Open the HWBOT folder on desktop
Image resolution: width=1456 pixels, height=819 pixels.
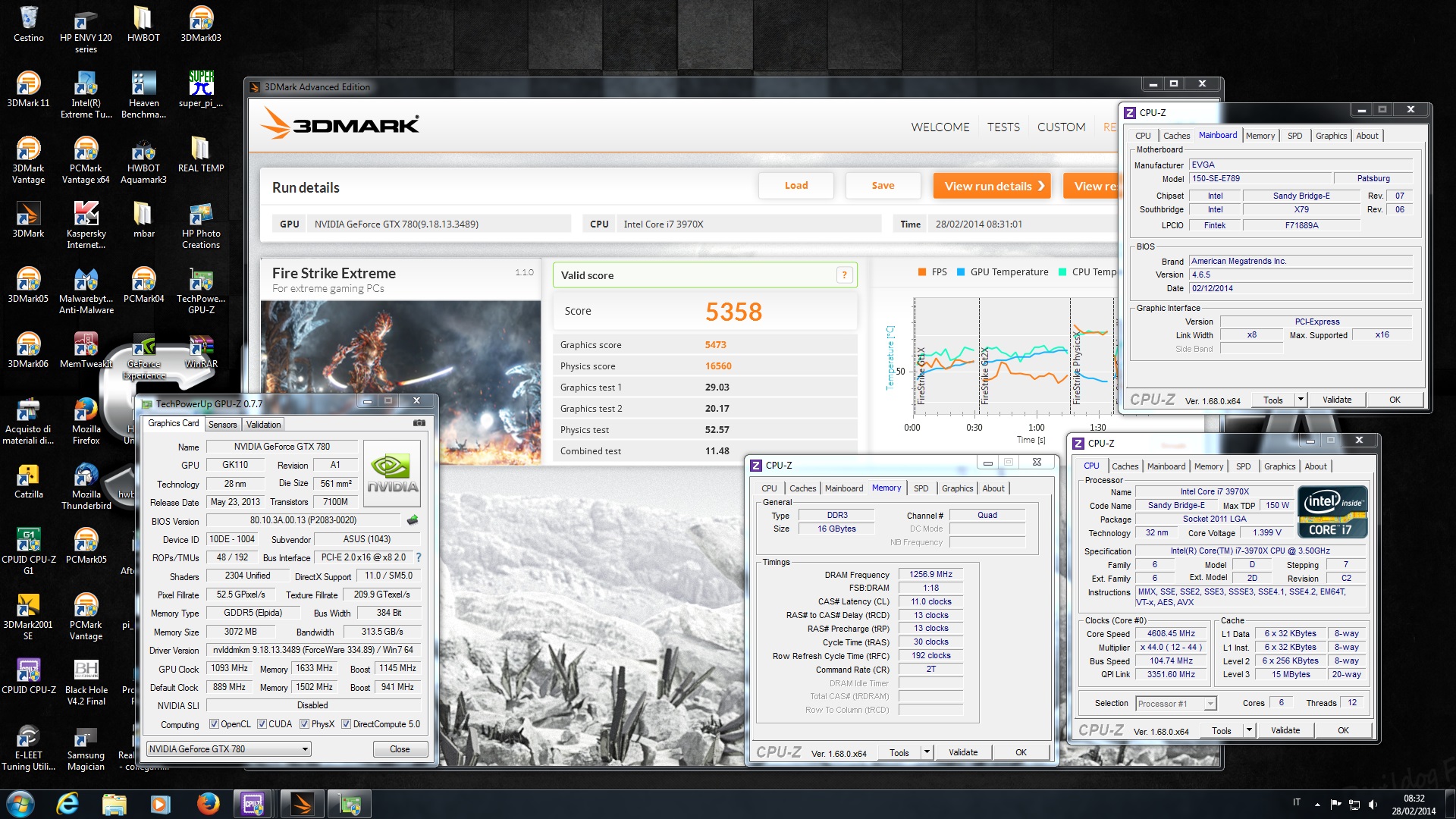[143, 24]
